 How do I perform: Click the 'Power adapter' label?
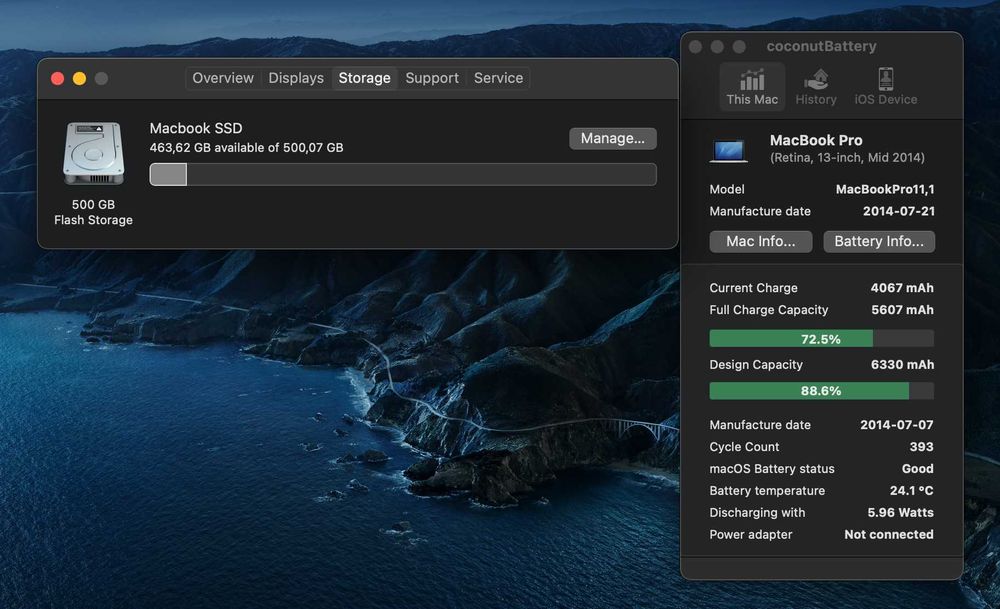(750, 534)
